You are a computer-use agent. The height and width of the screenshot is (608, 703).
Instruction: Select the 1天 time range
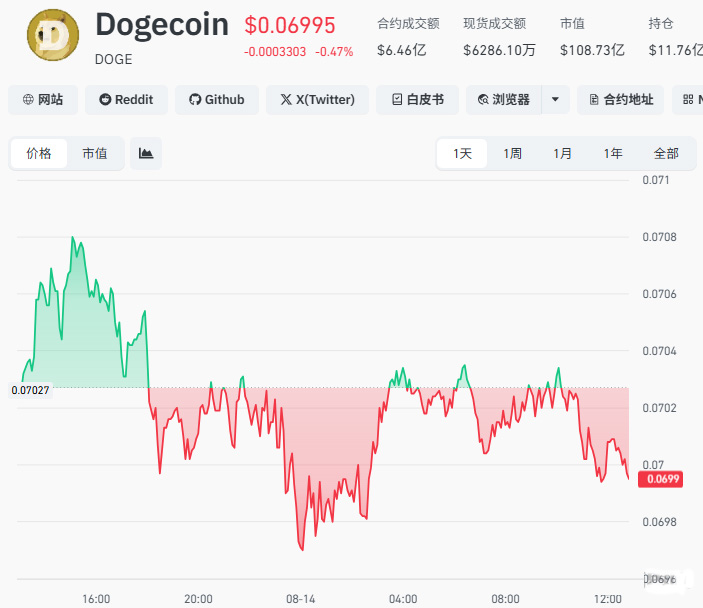pyautogui.click(x=462, y=154)
